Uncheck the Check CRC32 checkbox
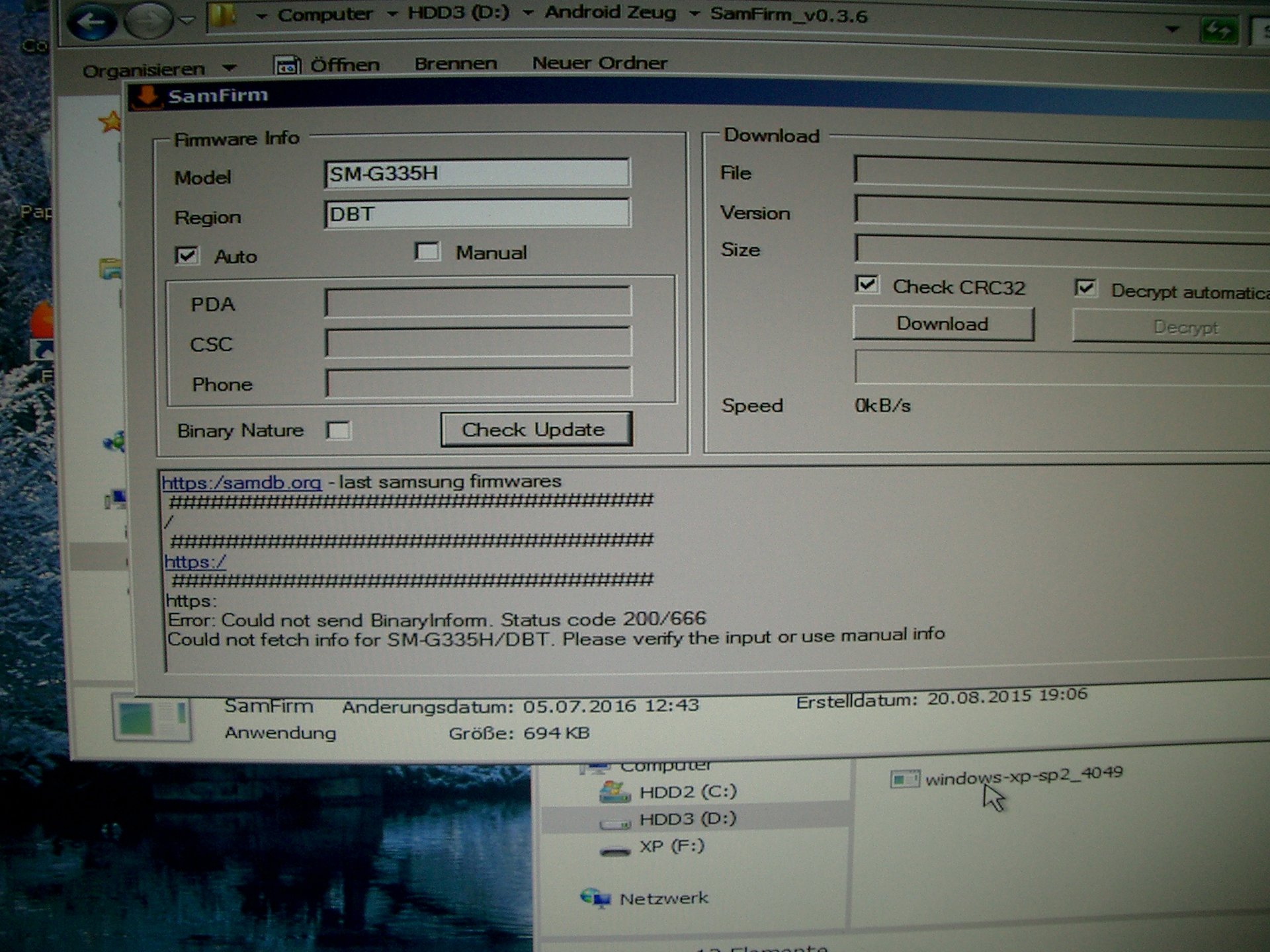Viewport: 1270px width, 952px height. coord(867,285)
